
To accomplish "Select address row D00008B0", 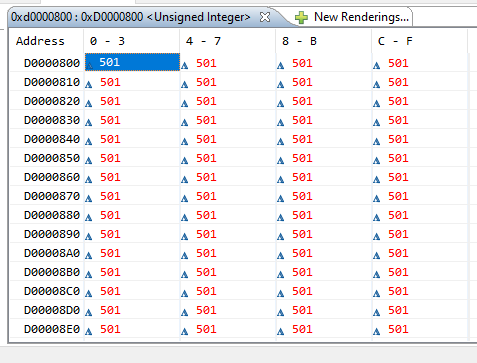I will [x=52, y=272].
